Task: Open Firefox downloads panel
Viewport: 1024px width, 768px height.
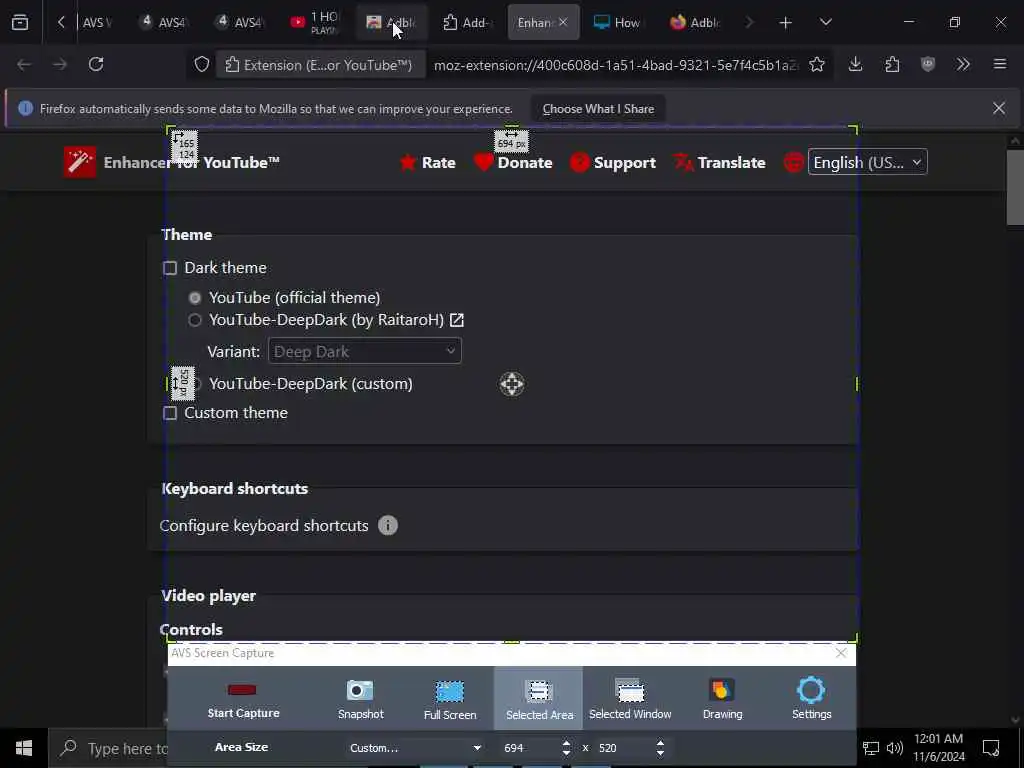Action: click(855, 64)
